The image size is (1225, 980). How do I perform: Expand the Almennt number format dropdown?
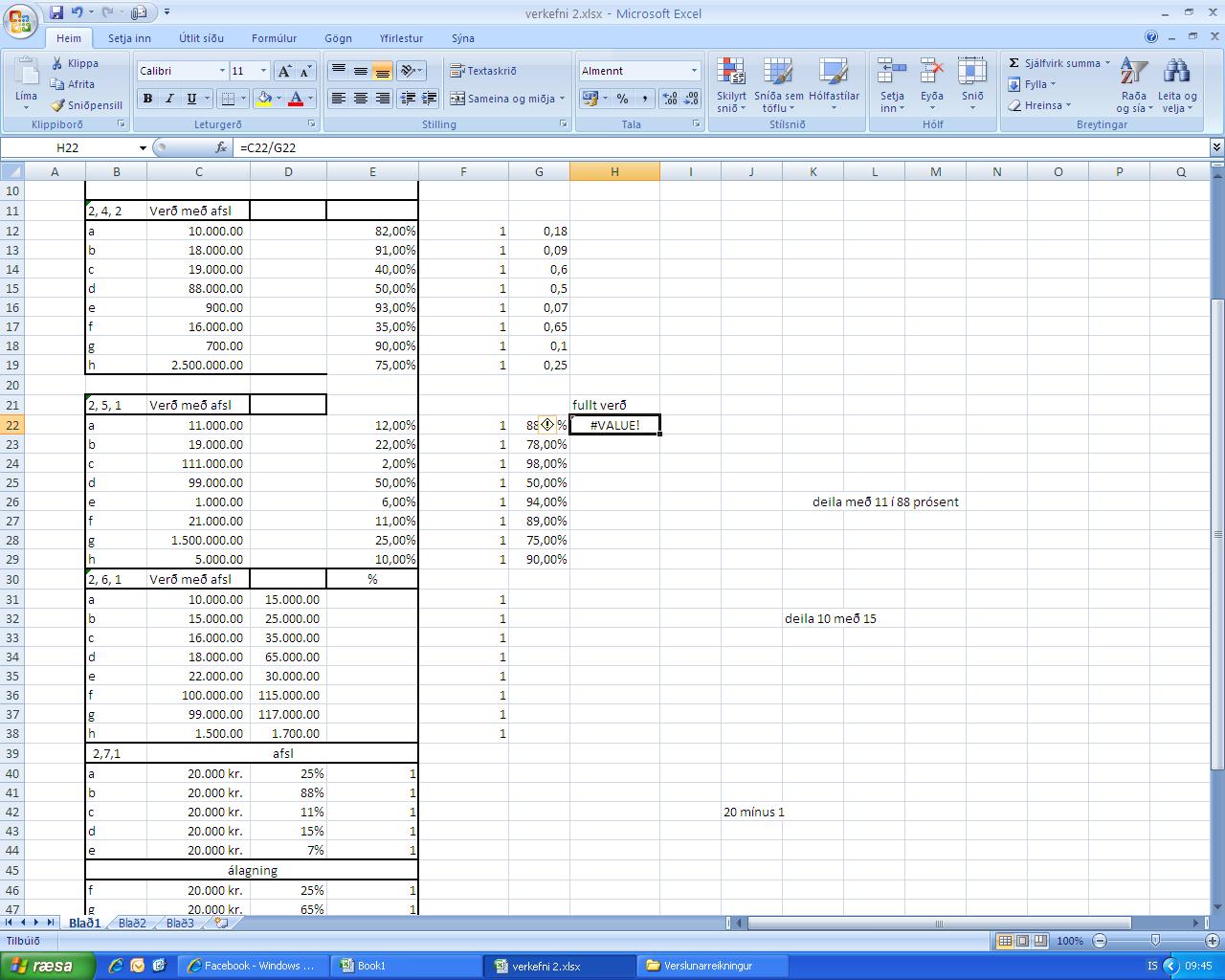coord(694,71)
